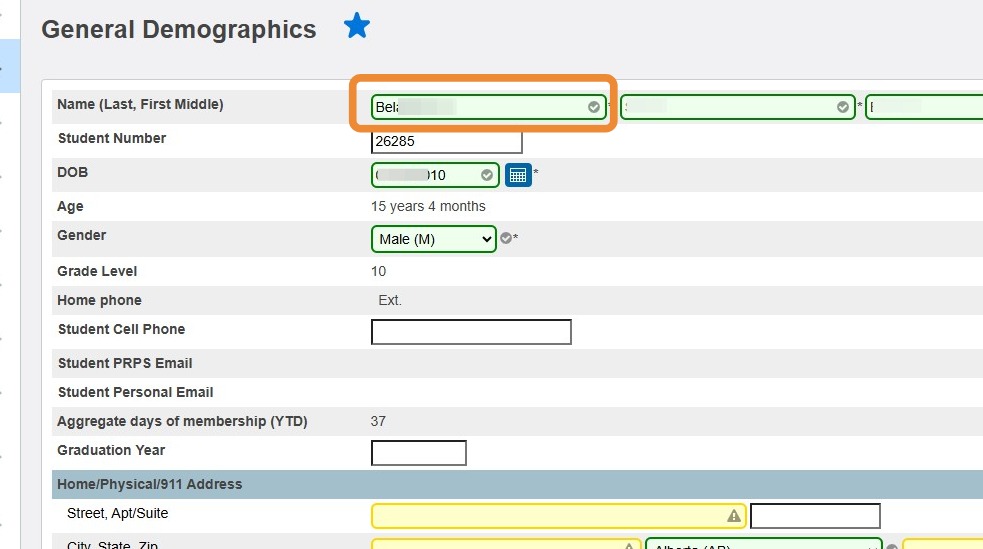Click the Apt/Suite input box

(815, 516)
